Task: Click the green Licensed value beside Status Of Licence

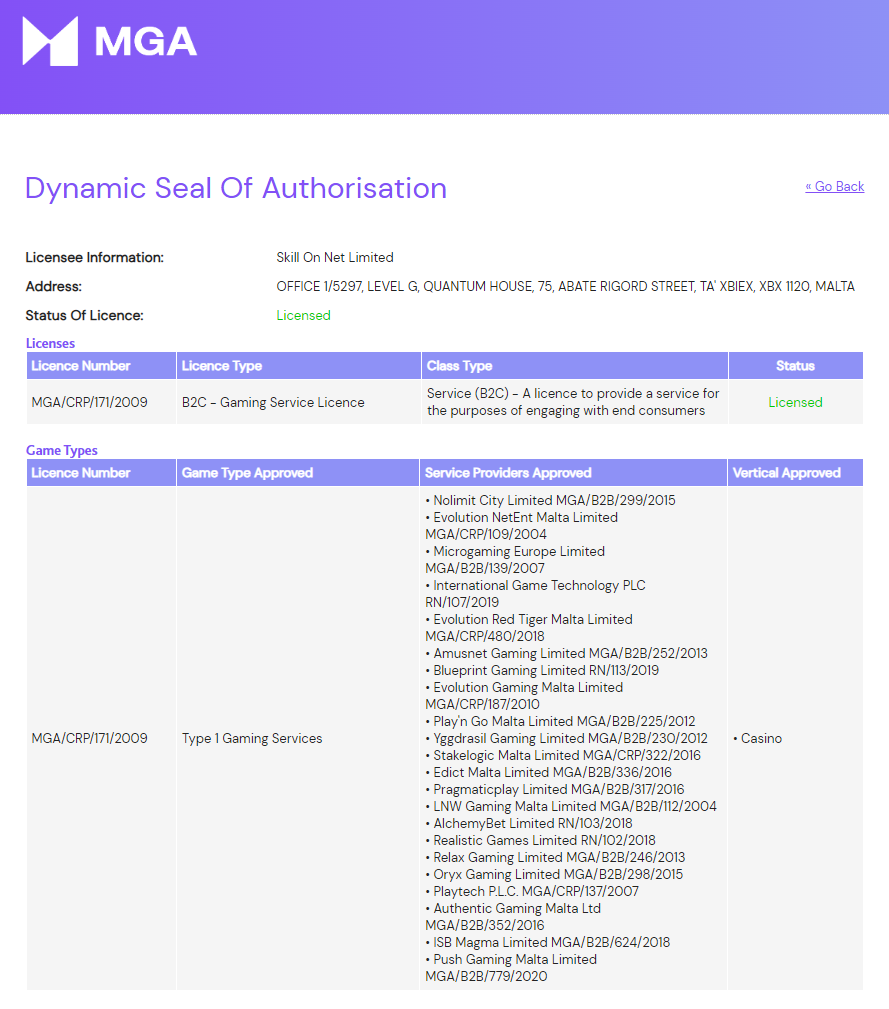Action: click(x=303, y=315)
